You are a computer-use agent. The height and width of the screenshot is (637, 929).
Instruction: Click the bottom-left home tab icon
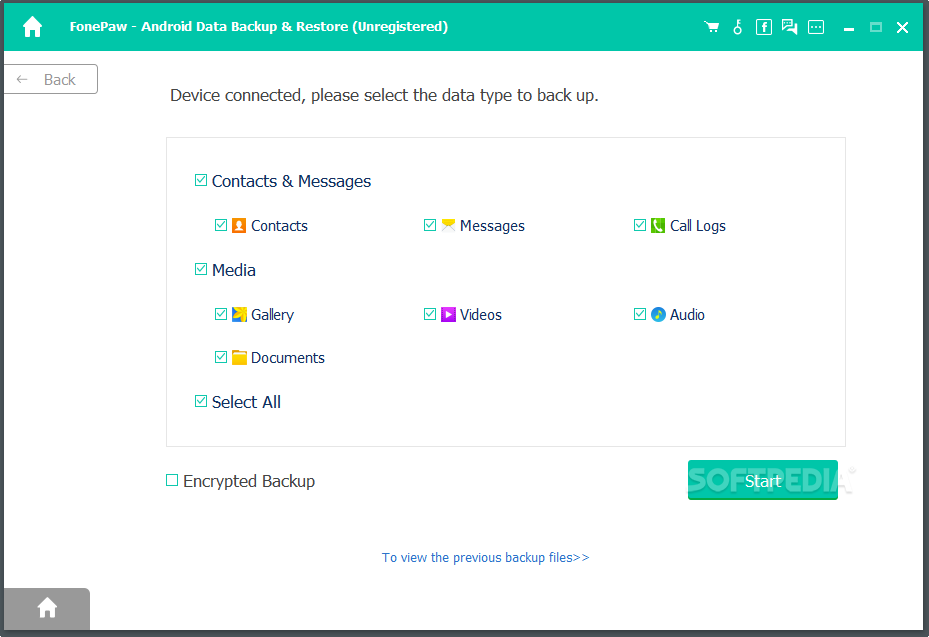(47, 607)
